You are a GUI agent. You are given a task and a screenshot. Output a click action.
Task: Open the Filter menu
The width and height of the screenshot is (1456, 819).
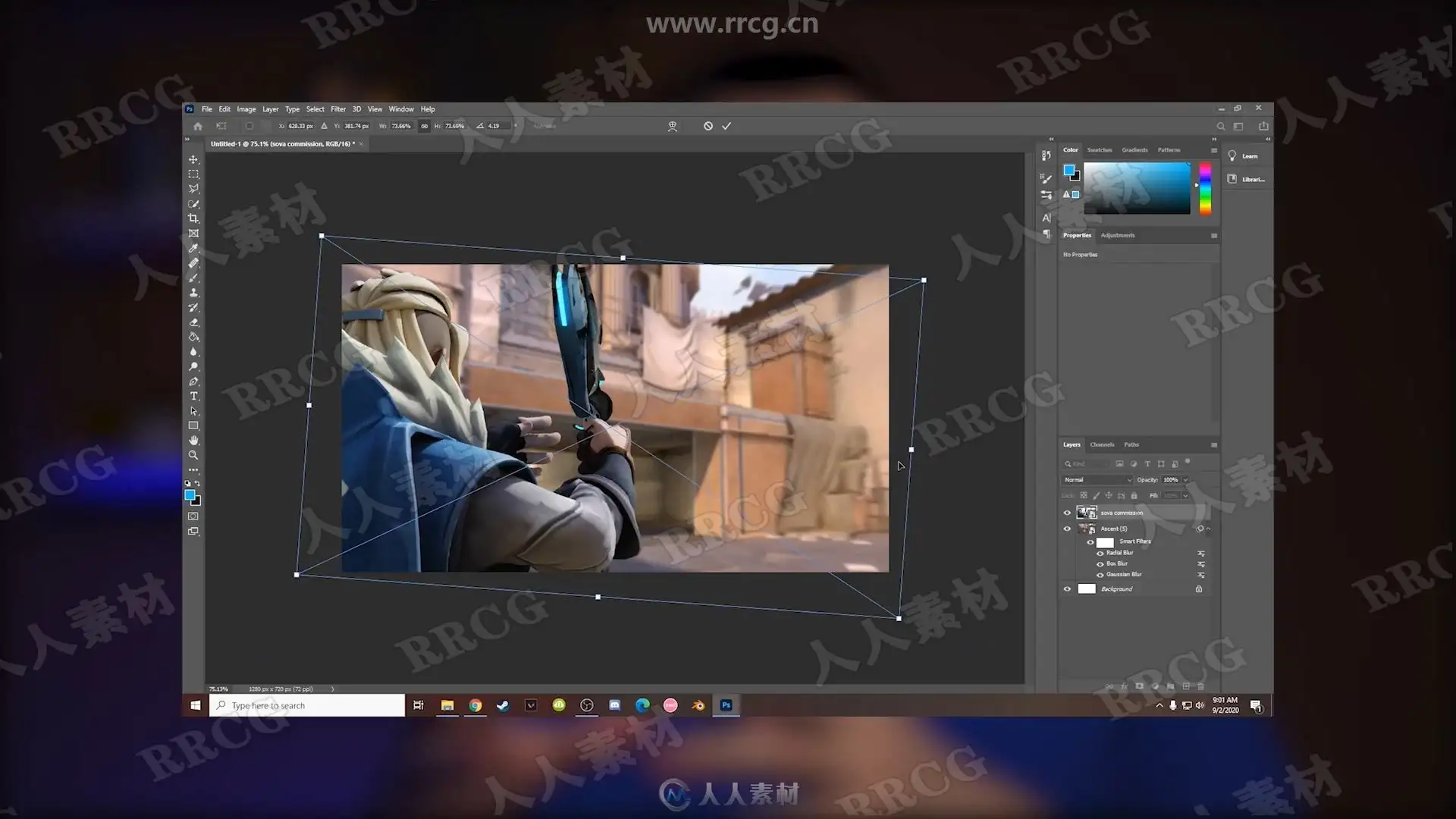(337, 109)
